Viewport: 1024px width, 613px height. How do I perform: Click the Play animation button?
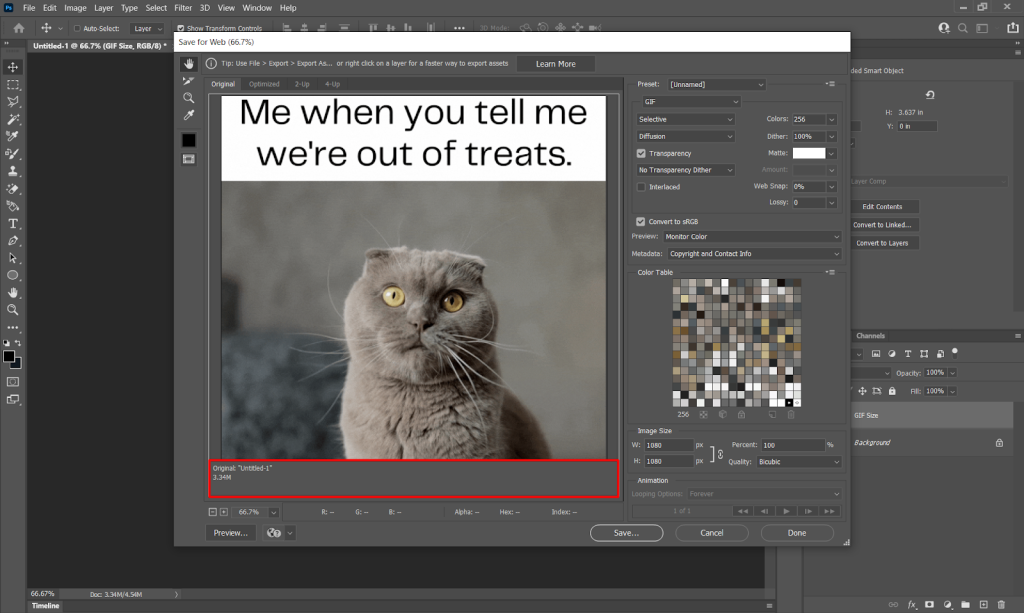pyautogui.click(x=786, y=511)
